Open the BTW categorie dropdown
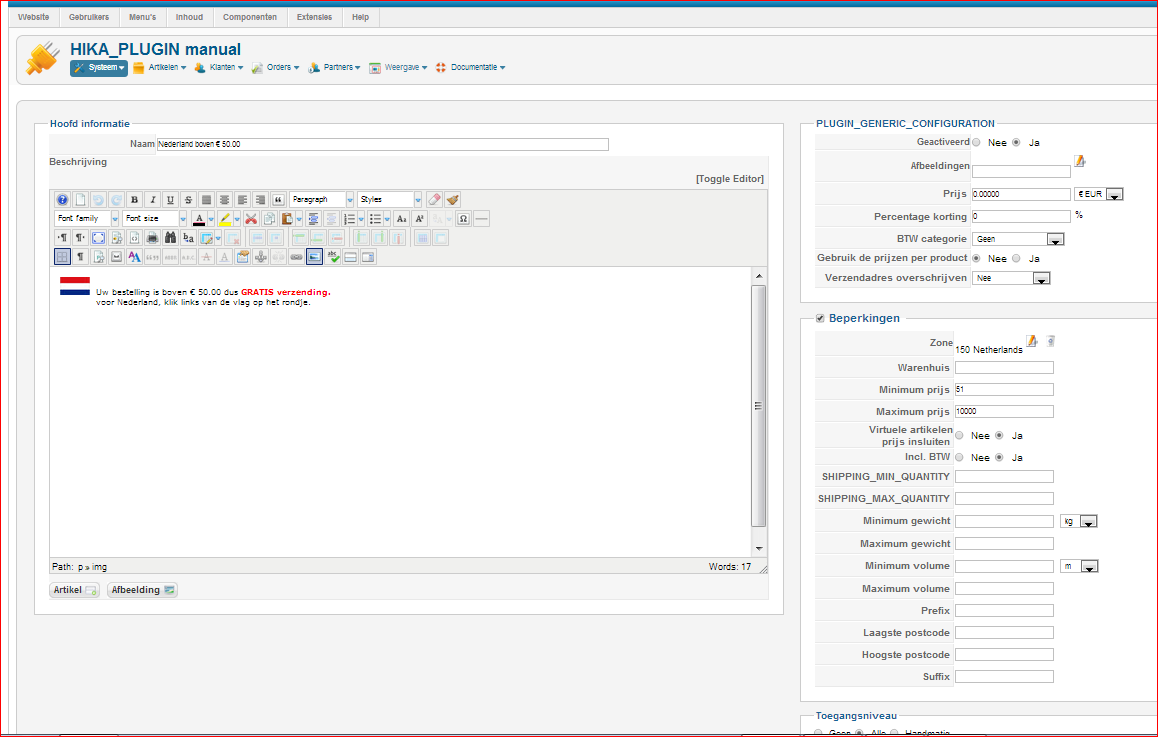1158x737 pixels. [x=1054, y=240]
